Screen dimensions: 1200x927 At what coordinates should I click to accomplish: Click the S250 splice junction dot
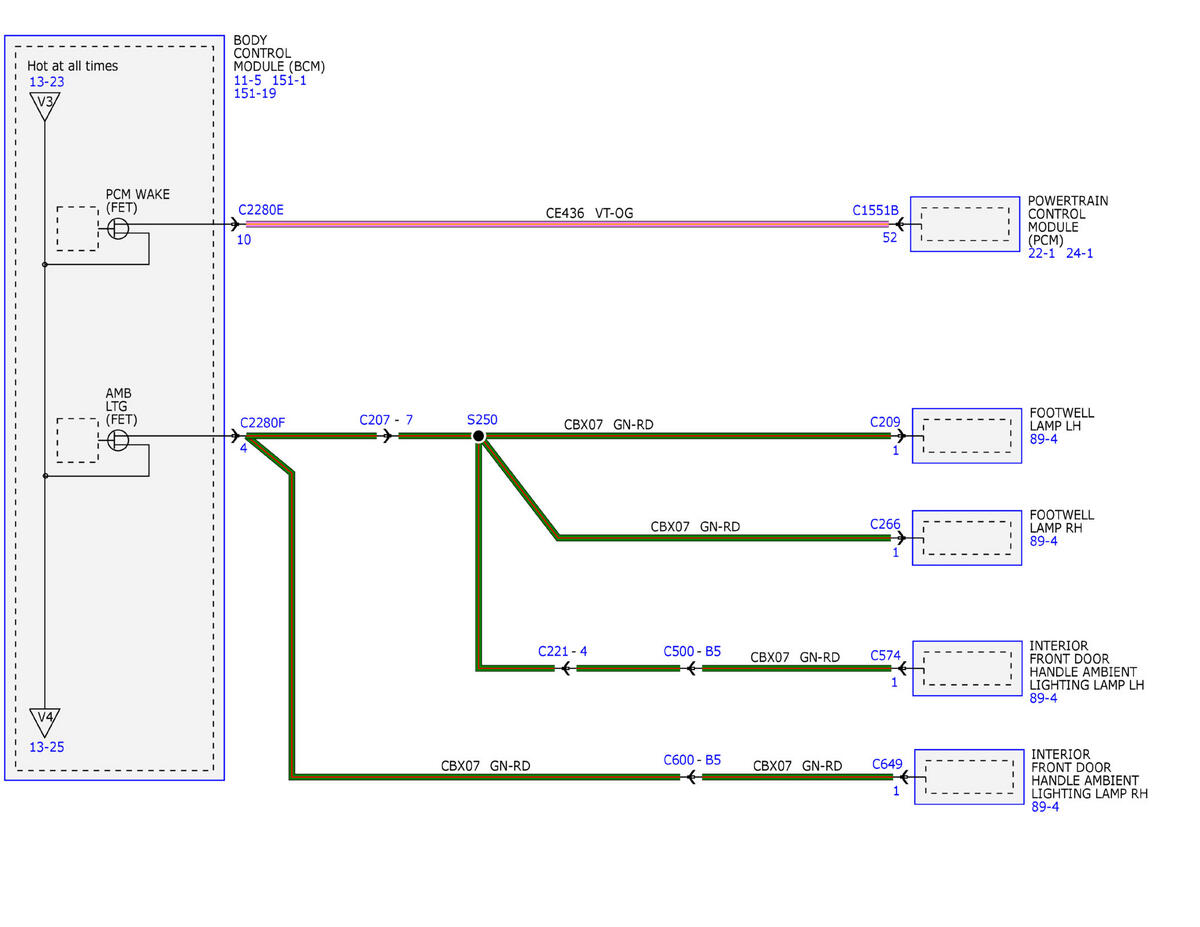click(479, 436)
